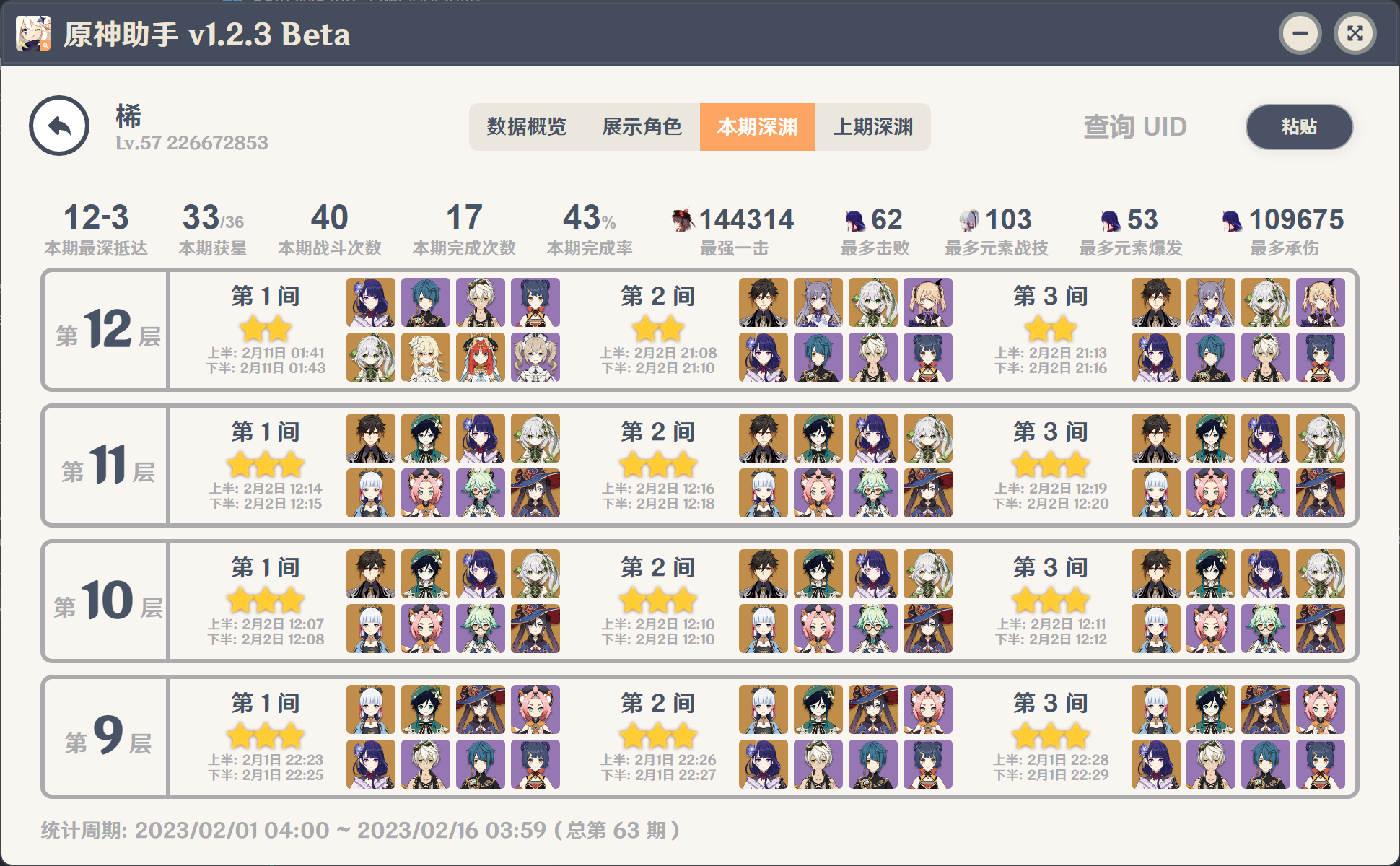Switch to 上期深渊 tab
Viewport: 1400px width, 866px height.
tap(872, 127)
